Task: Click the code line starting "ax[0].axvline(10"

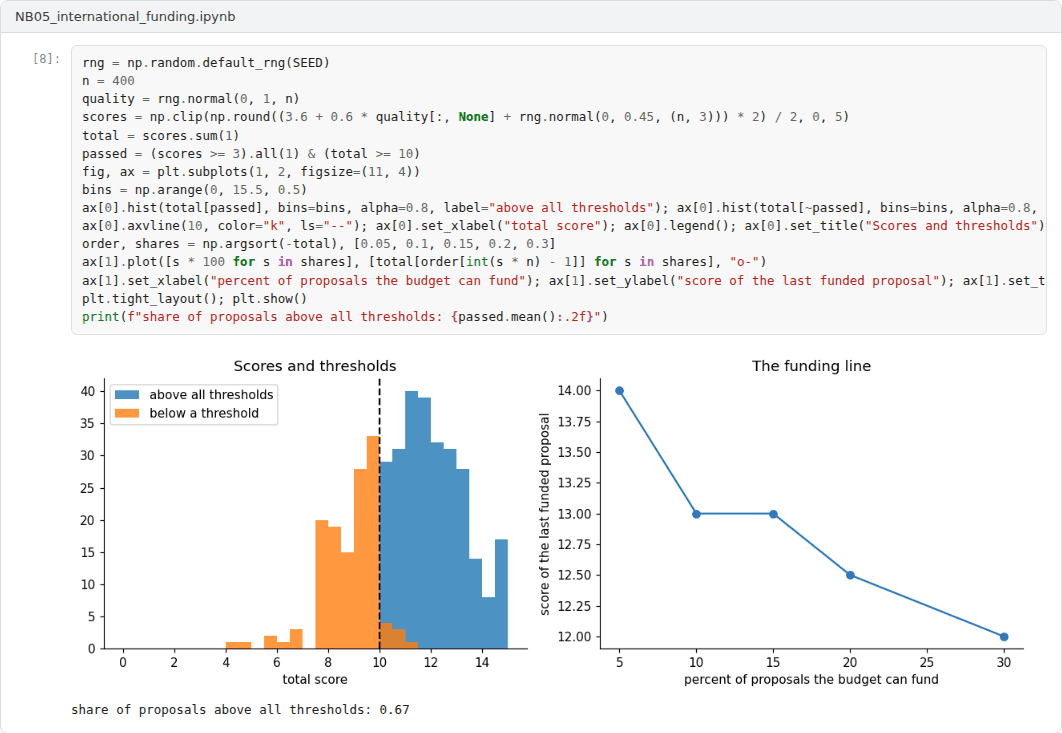Action: 564,226
